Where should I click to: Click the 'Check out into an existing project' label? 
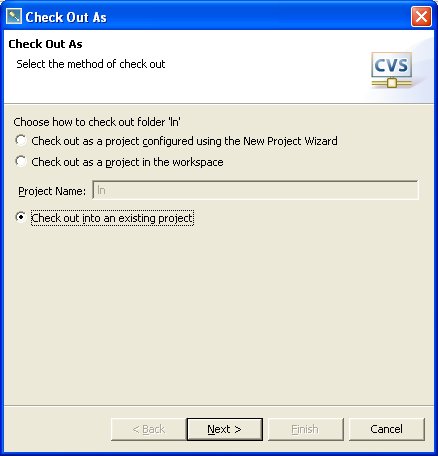112,218
